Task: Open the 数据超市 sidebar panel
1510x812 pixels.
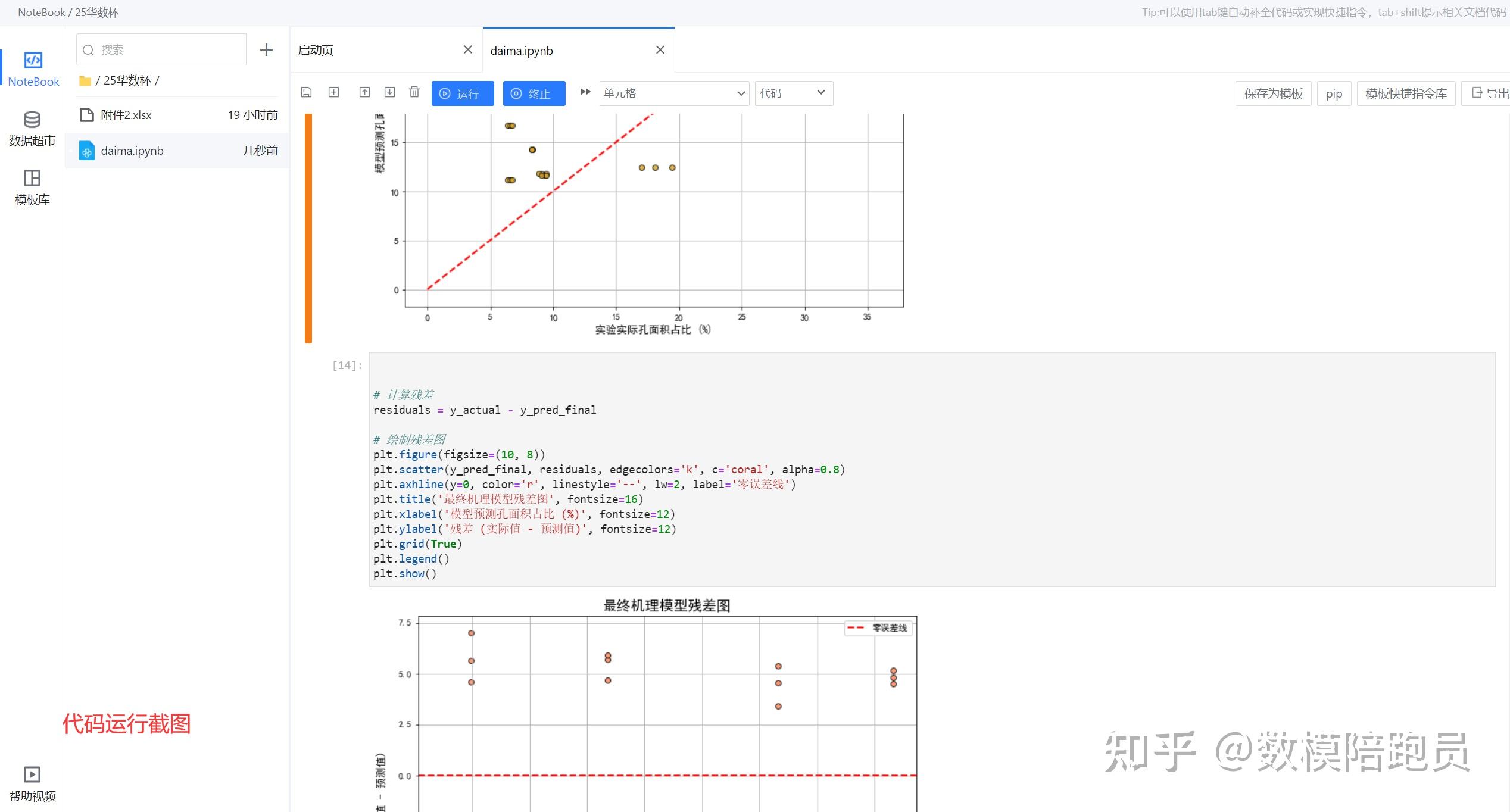Action: [x=32, y=128]
